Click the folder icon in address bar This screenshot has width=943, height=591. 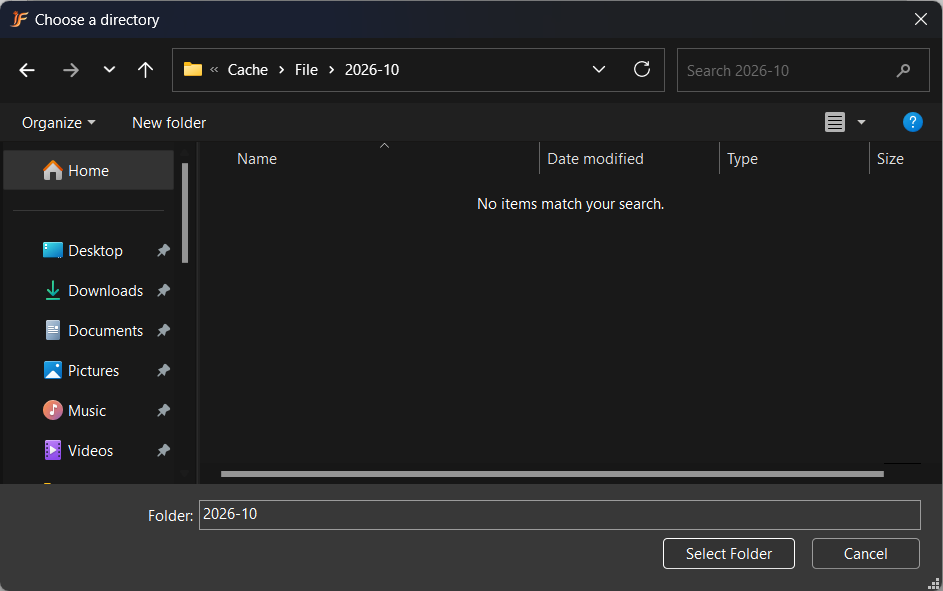(192, 69)
